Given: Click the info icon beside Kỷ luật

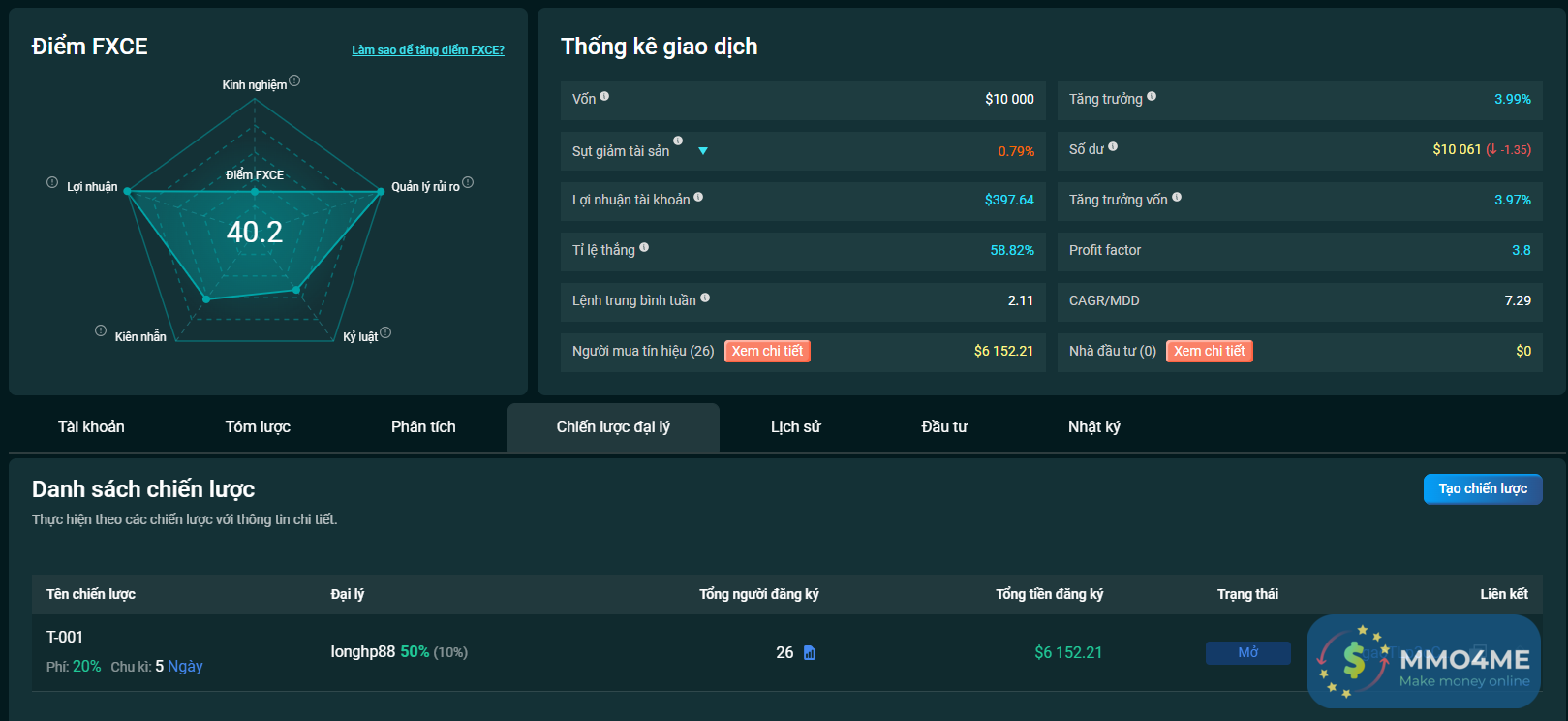Looking at the screenshot, I should pos(385,332).
